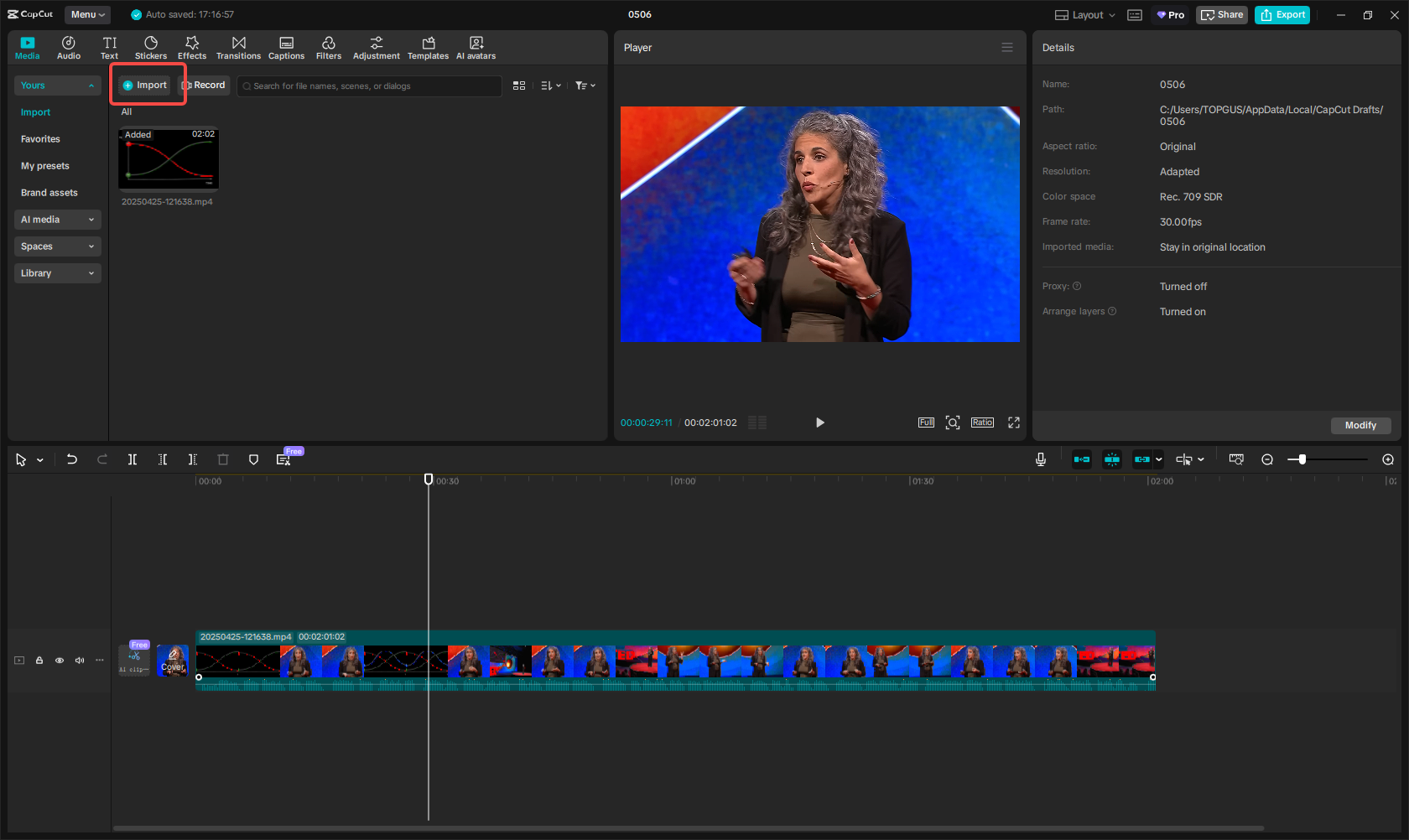The image size is (1409, 840).
Task: Click the zoom out timeline magnifier icon
Action: point(1267,459)
